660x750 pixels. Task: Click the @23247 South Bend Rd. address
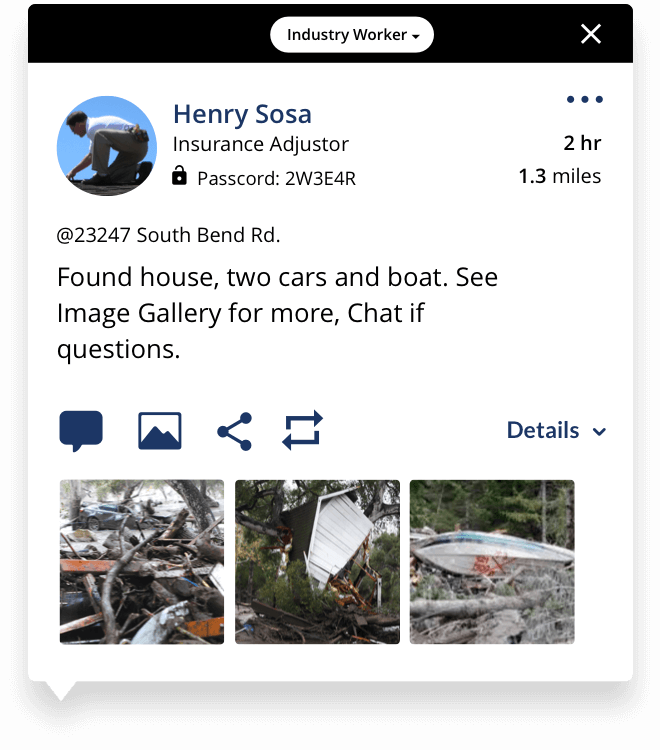pos(168,235)
